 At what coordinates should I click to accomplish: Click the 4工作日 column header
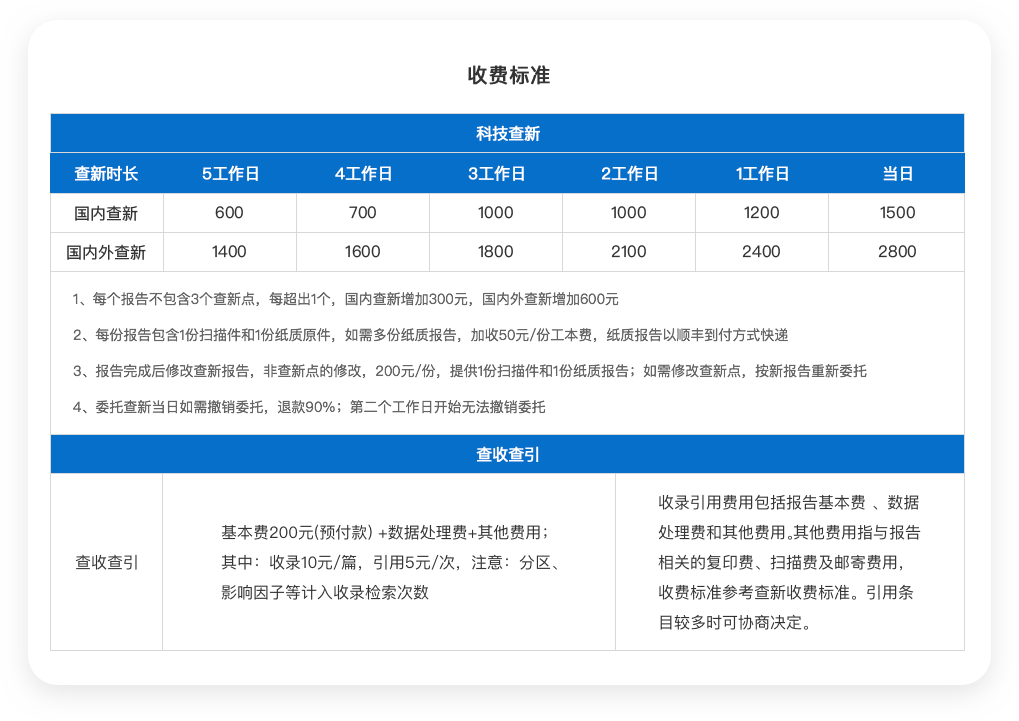click(x=363, y=174)
